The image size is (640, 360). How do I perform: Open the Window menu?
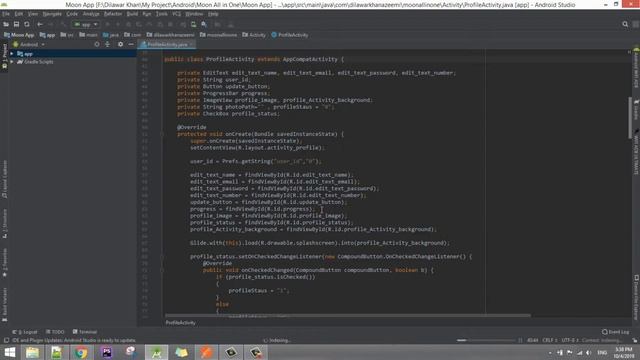194,14
